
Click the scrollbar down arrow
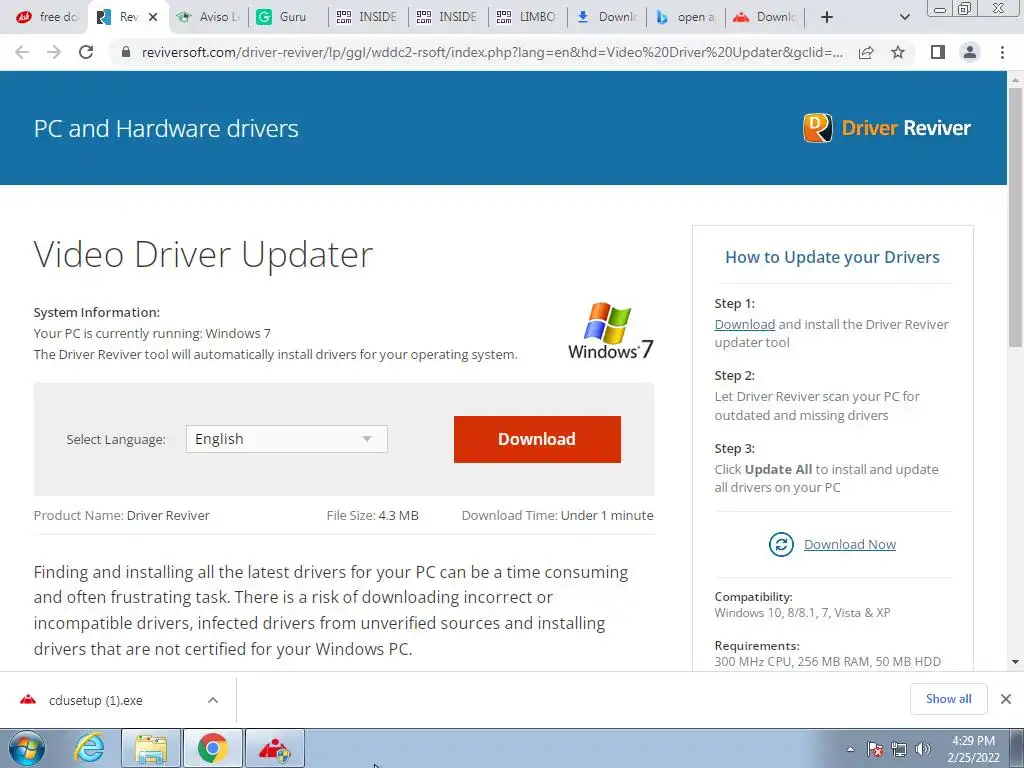pos(1015,662)
